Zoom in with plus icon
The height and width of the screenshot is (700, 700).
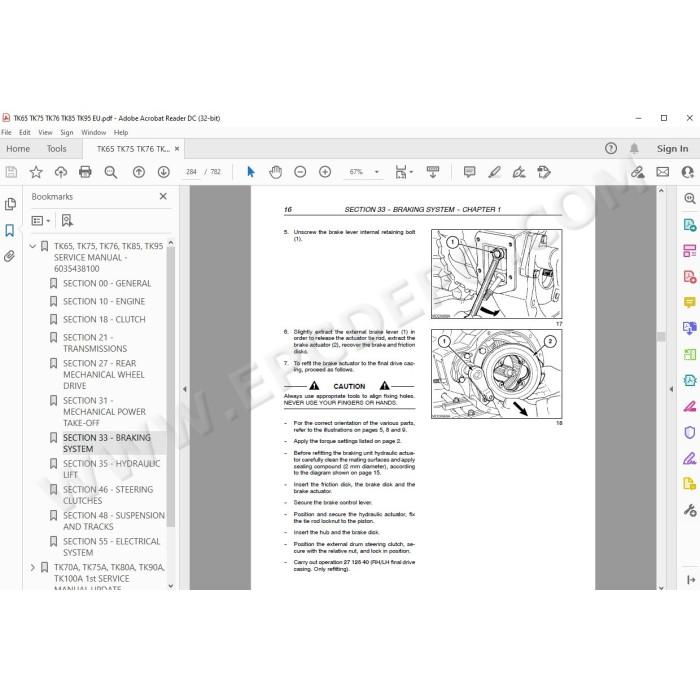click(325, 172)
